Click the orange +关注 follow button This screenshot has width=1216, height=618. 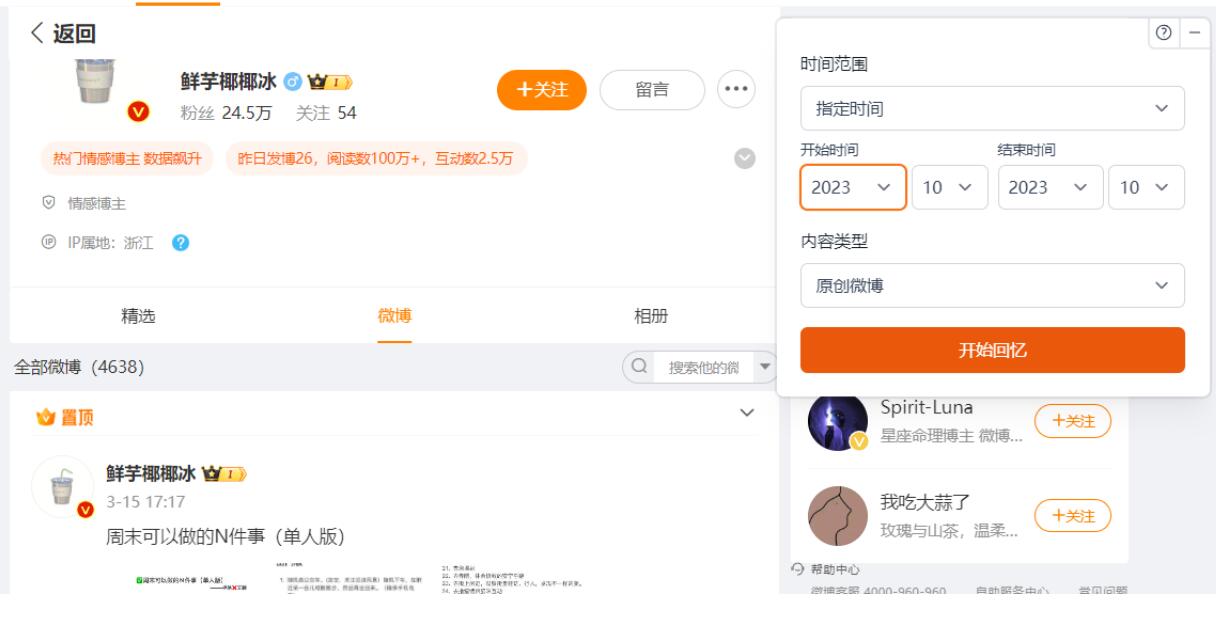pyautogui.click(x=541, y=89)
